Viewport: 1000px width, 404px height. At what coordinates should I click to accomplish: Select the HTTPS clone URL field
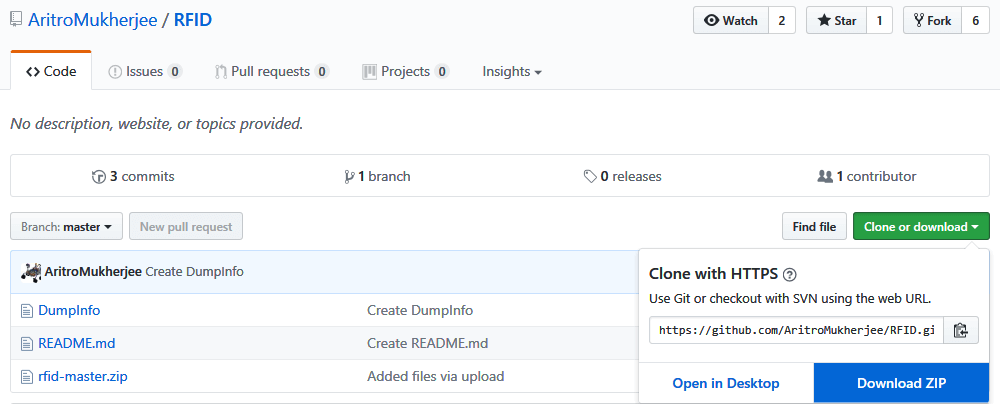[x=797, y=330]
